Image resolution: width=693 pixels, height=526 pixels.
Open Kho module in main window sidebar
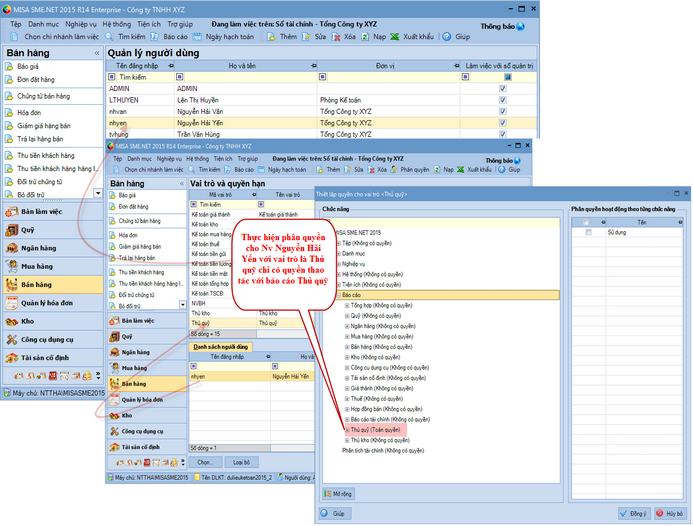click(53, 321)
